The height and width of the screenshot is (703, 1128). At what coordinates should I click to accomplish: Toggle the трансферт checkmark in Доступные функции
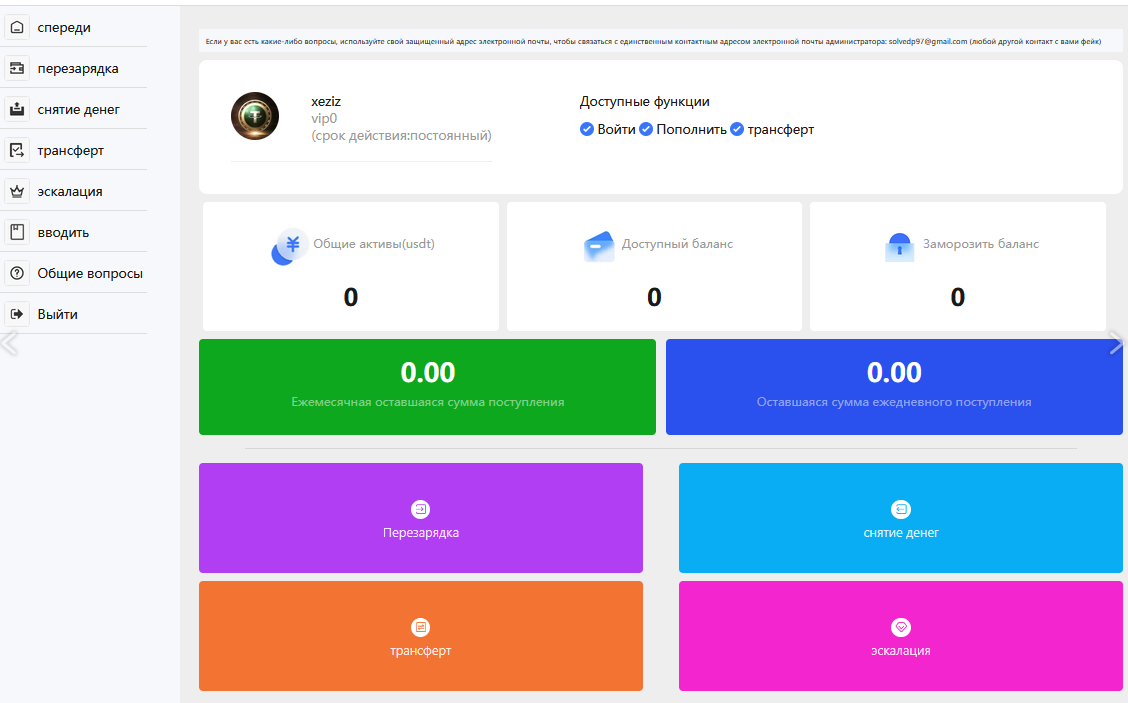click(737, 129)
